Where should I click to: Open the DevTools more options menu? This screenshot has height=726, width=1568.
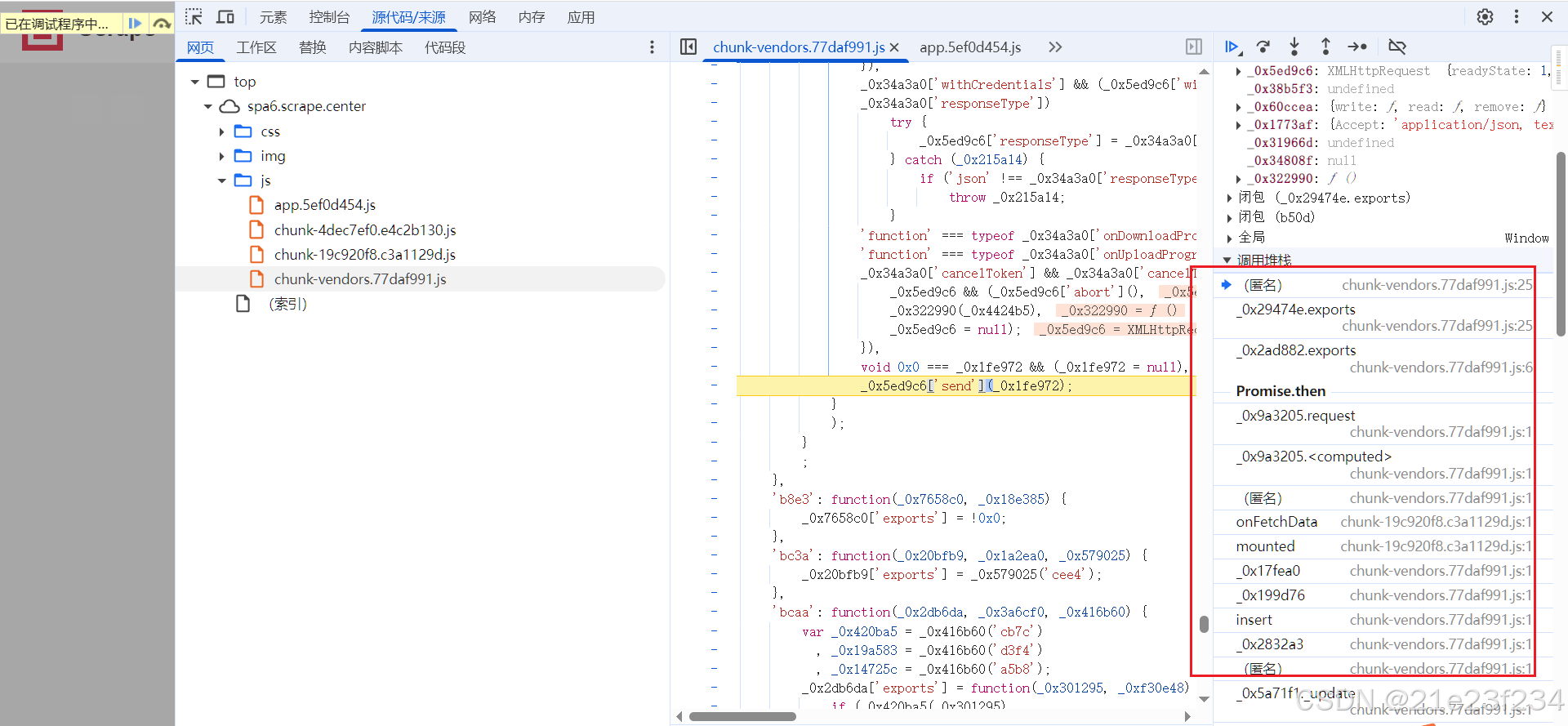(1517, 16)
